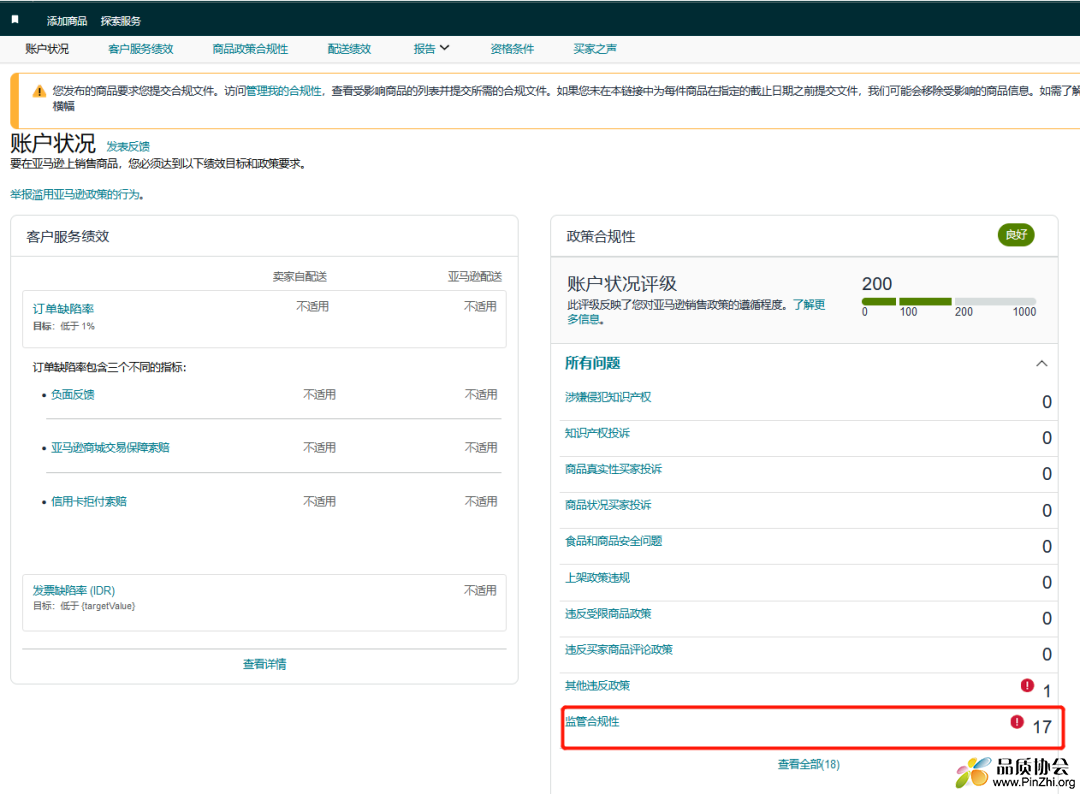Click the 良好 status badge
This screenshot has width=1080, height=794.
1016,235
